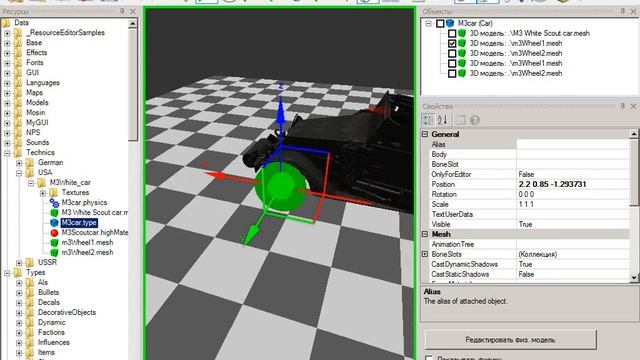Collapse the General property category

(425, 134)
